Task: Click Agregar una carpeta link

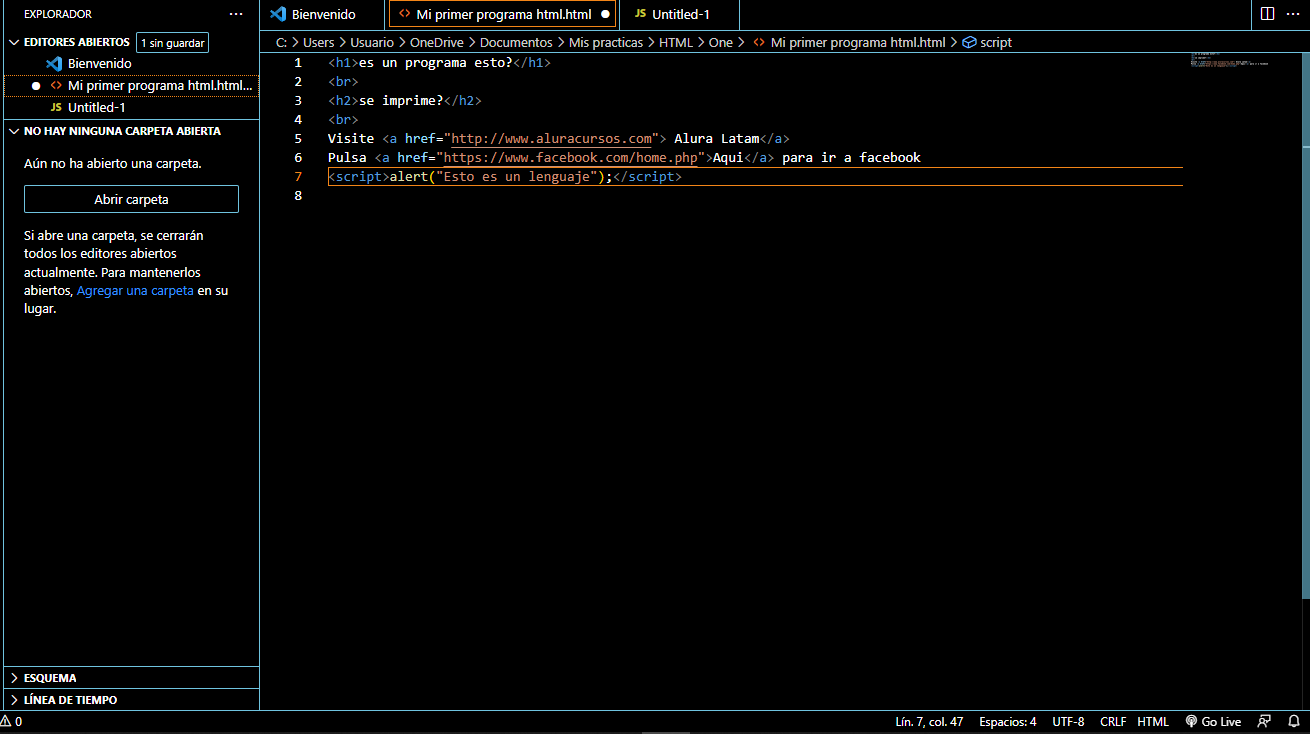Action: tap(135, 291)
